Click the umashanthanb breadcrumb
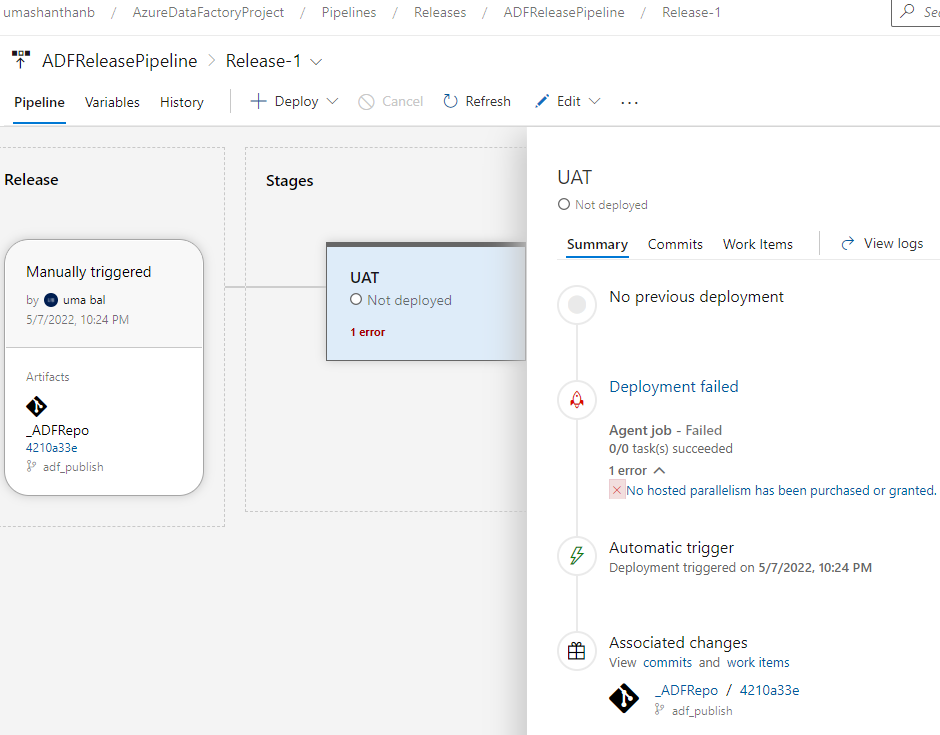 [x=49, y=12]
